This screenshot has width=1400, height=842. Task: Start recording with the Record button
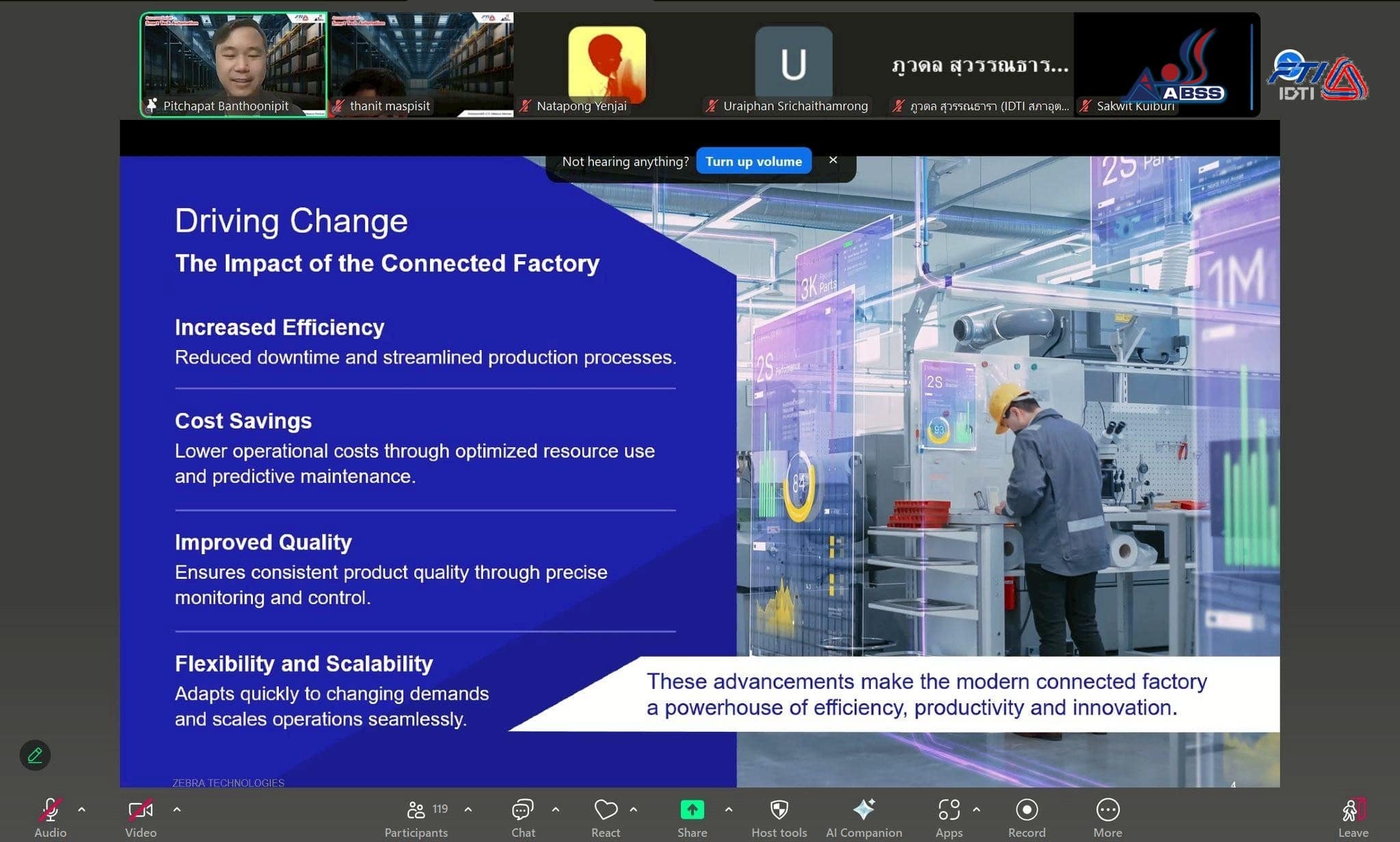tap(1027, 817)
